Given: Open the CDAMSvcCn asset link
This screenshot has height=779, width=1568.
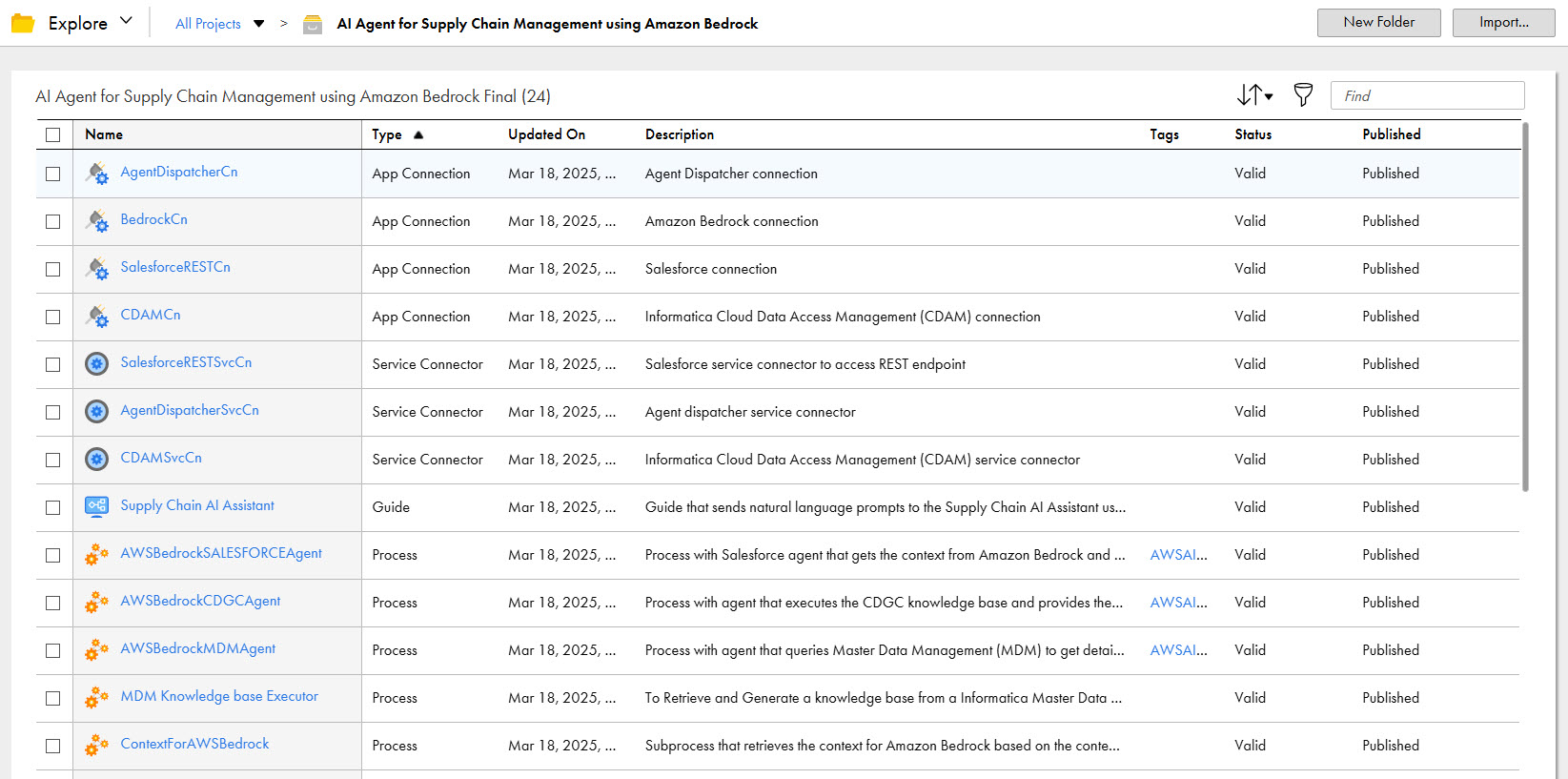Looking at the screenshot, I should click(161, 458).
